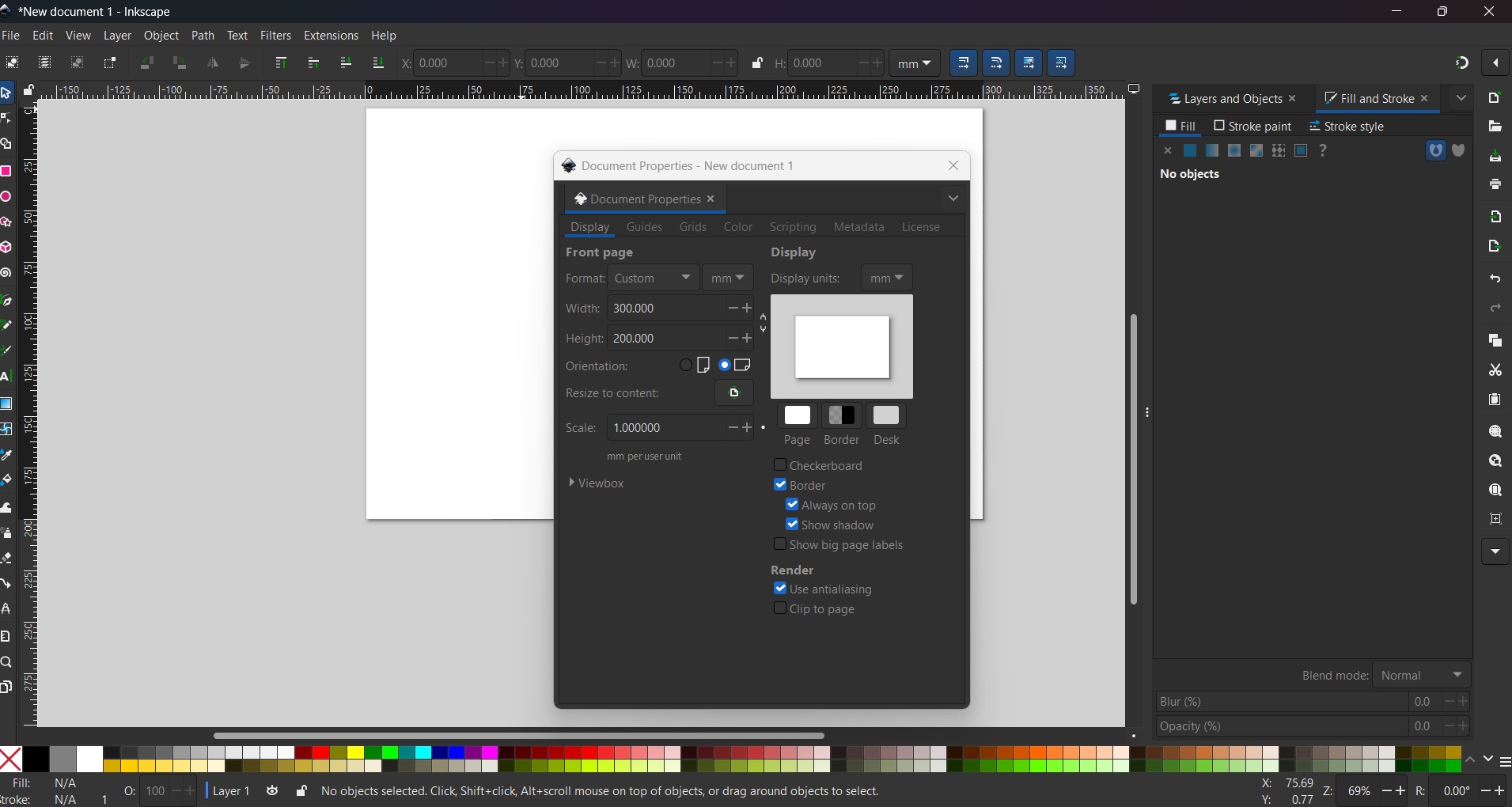
Task: Open page size units dropdown
Action: 728,278
